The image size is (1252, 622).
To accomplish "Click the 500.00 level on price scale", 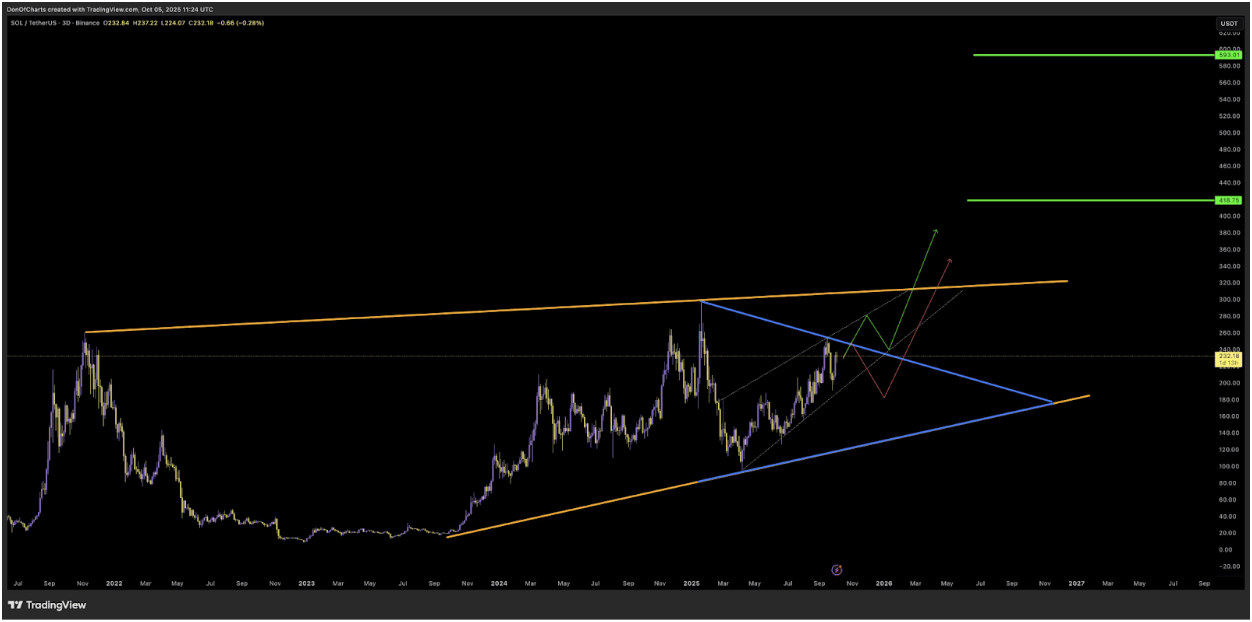I will [1228, 133].
